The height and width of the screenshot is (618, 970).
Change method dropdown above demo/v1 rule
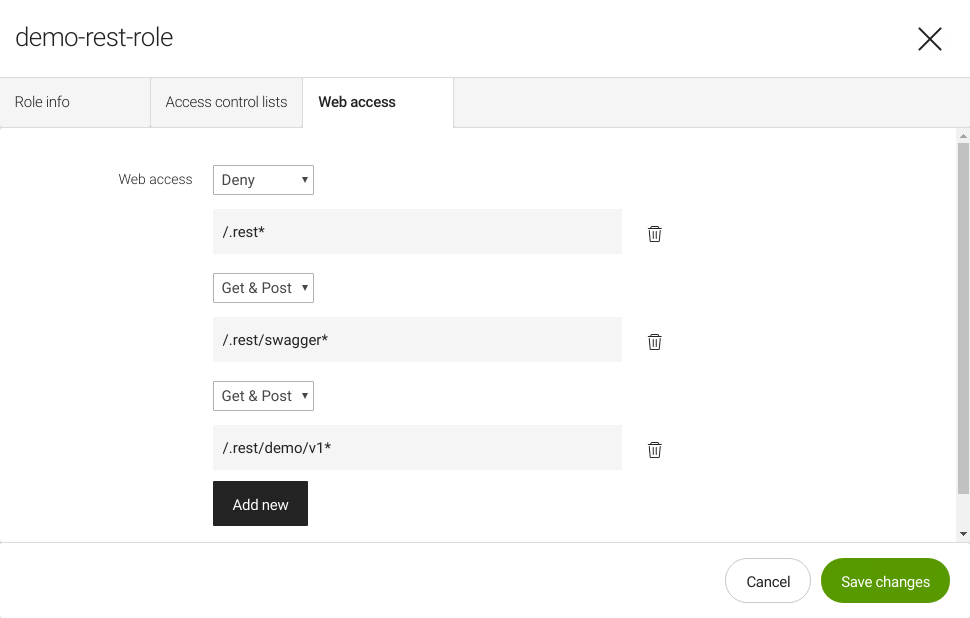262,395
